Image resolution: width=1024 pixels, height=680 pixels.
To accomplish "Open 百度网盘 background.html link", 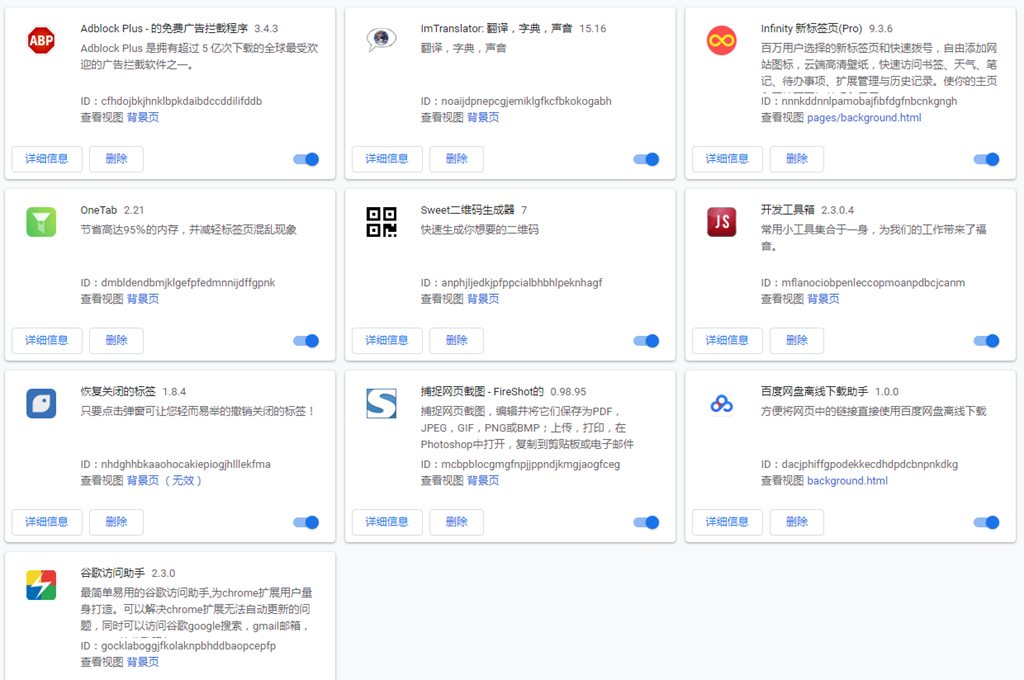I will pos(847,481).
